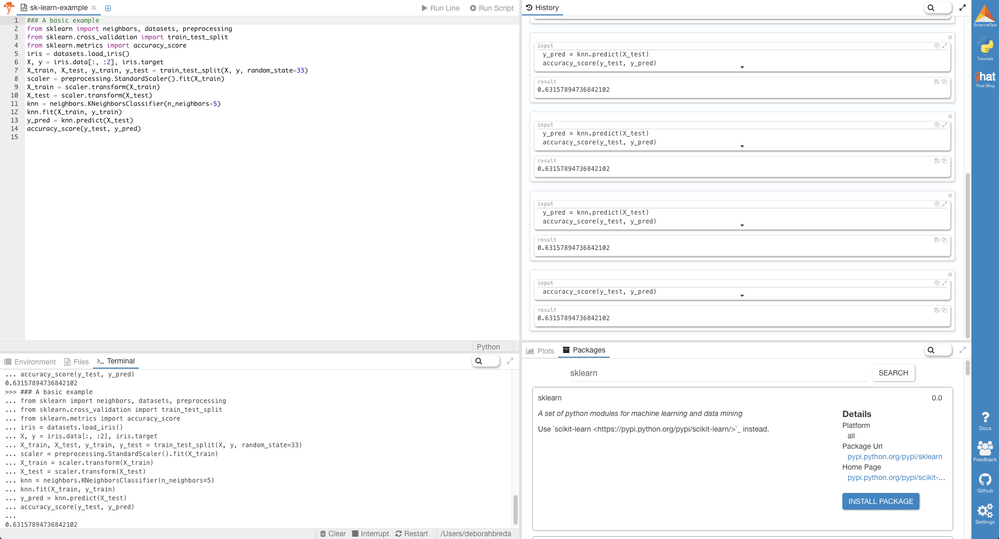Image resolution: width=999 pixels, height=539 pixels.
Task: Open the dropdown arrow of accuracy_score-only input
Action: point(742,296)
